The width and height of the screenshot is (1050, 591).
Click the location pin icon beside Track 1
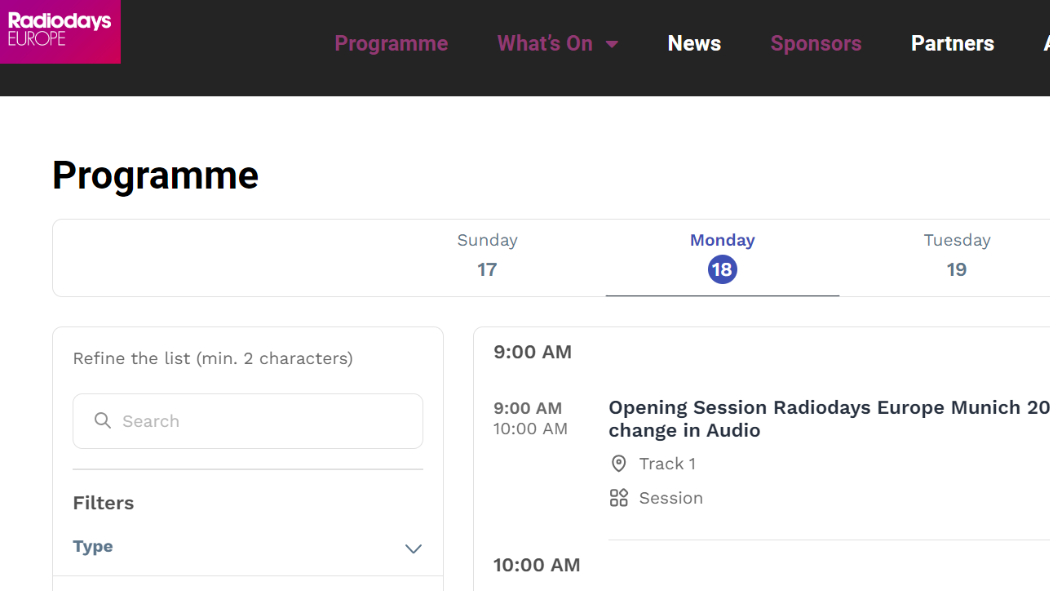click(619, 464)
